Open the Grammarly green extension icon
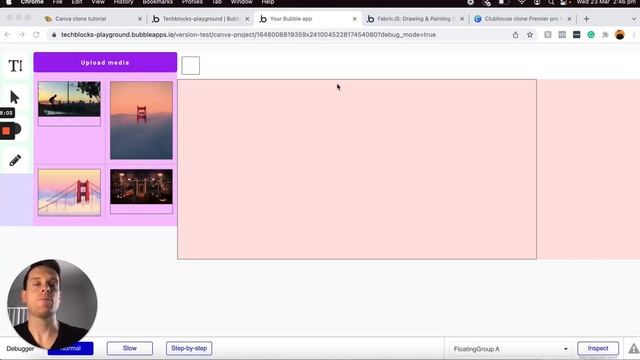This screenshot has width=640, height=360. [591, 35]
